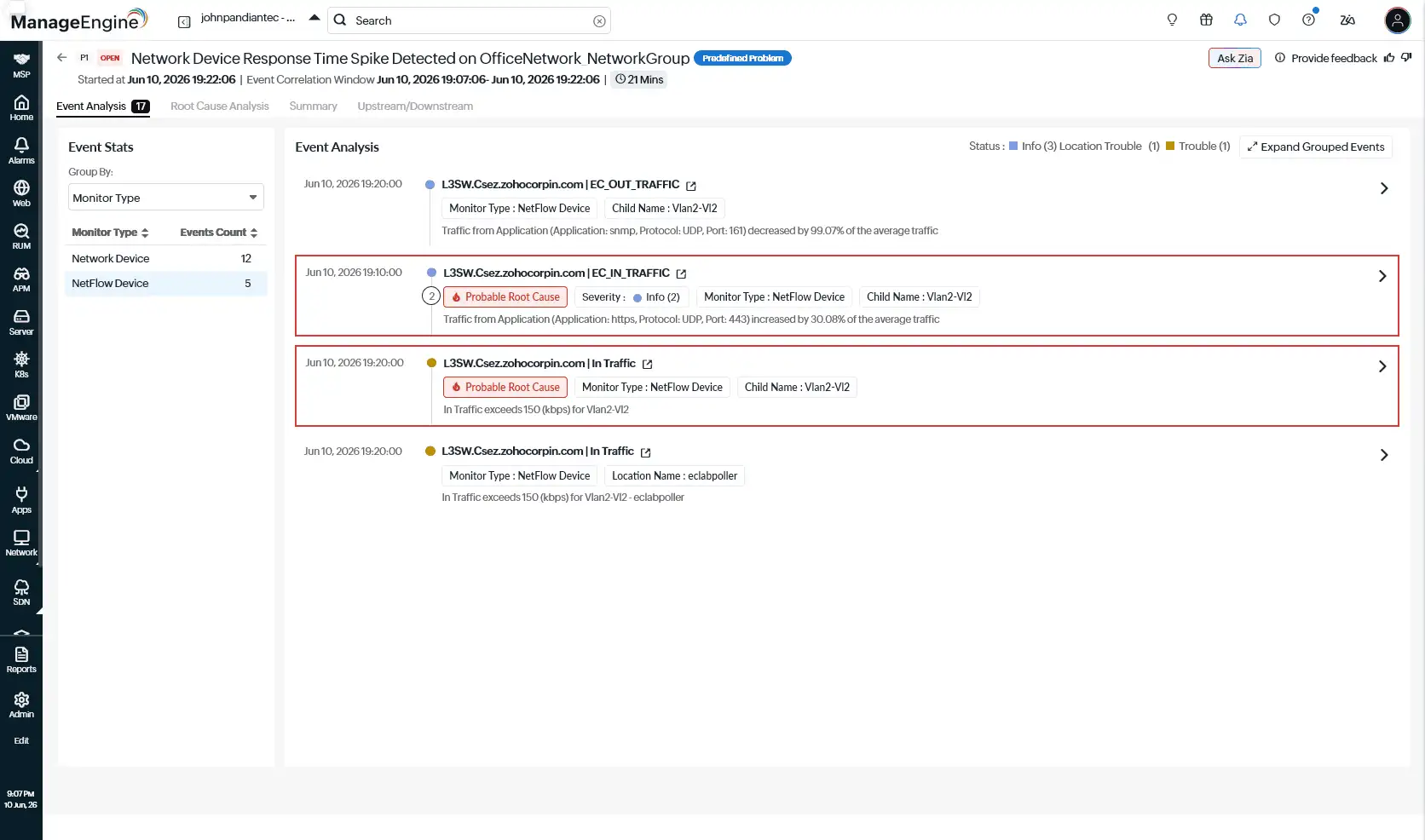Image resolution: width=1425 pixels, height=840 pixels.
Task: Click the Trouble status legend swatch
Action: 1170,146
